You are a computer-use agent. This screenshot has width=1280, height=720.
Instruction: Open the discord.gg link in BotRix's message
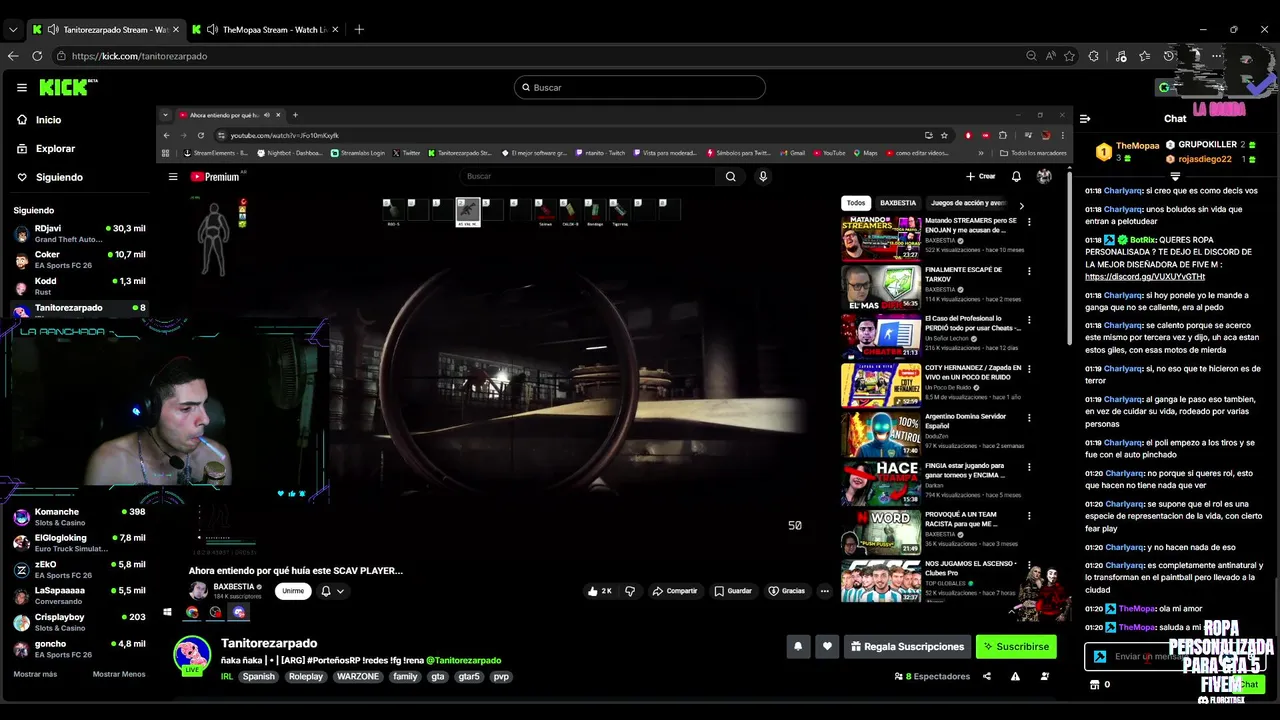pos(1144,277)
